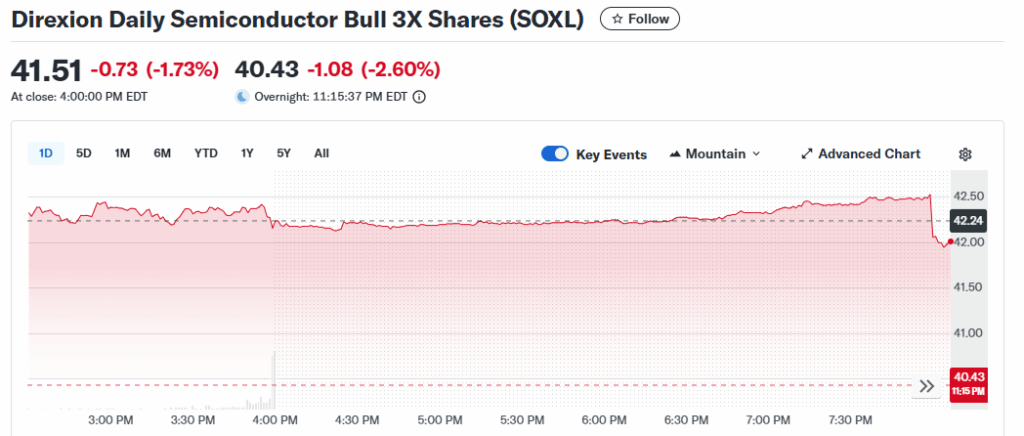
Task: Click the Mountain chart type icon
Action: pos(675,154)
